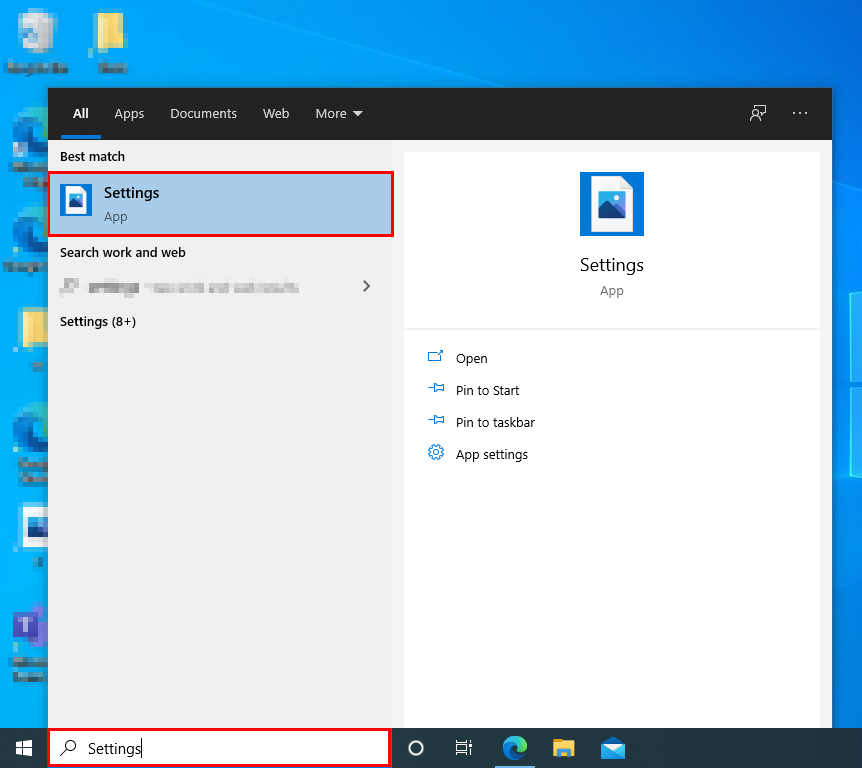Click the Open window icon in the preview pane
This screenshot has height=768, width=862.
tap(435, 356)
